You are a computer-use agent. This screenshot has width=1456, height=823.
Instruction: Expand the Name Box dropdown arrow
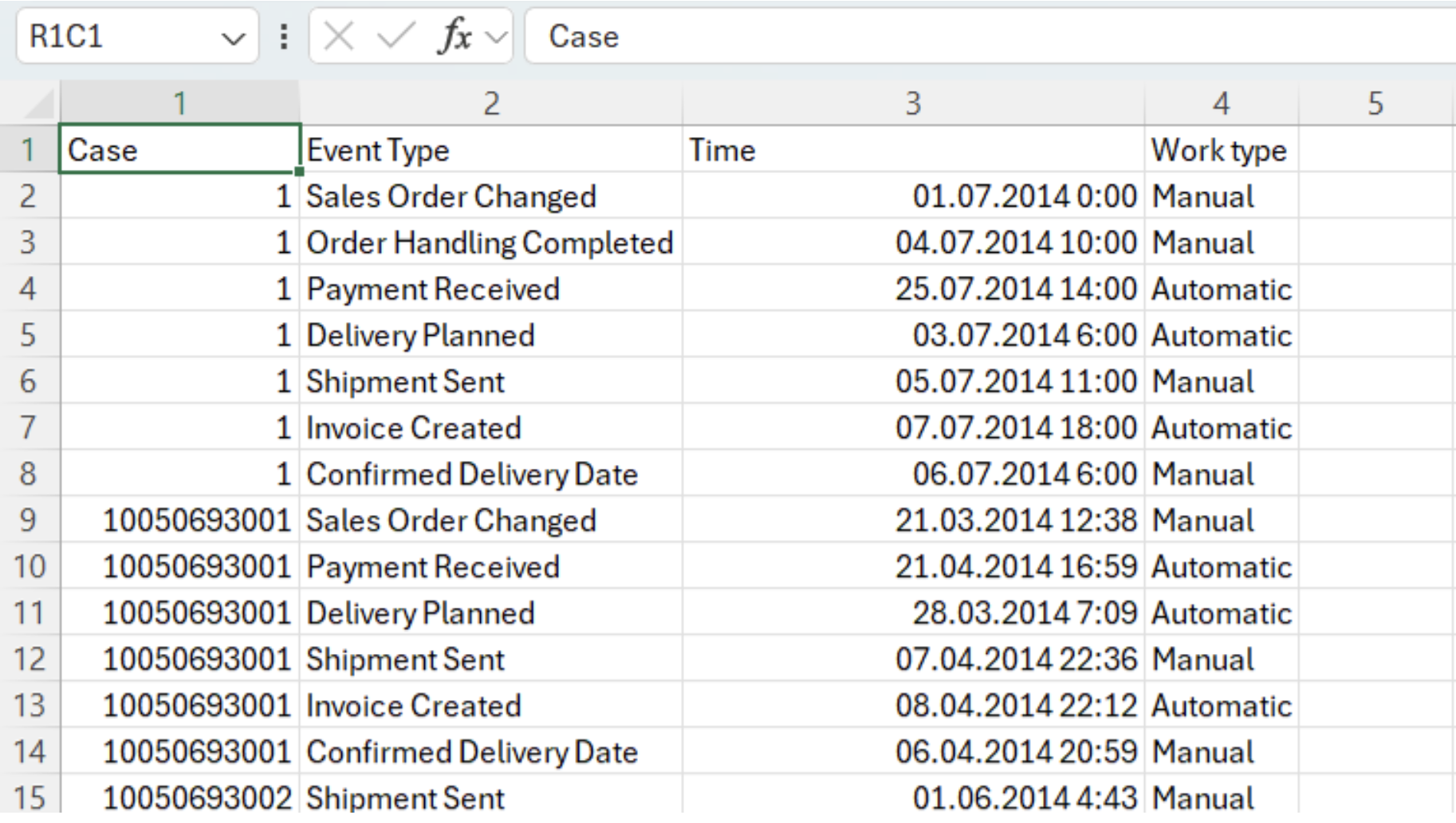(233, 38)
